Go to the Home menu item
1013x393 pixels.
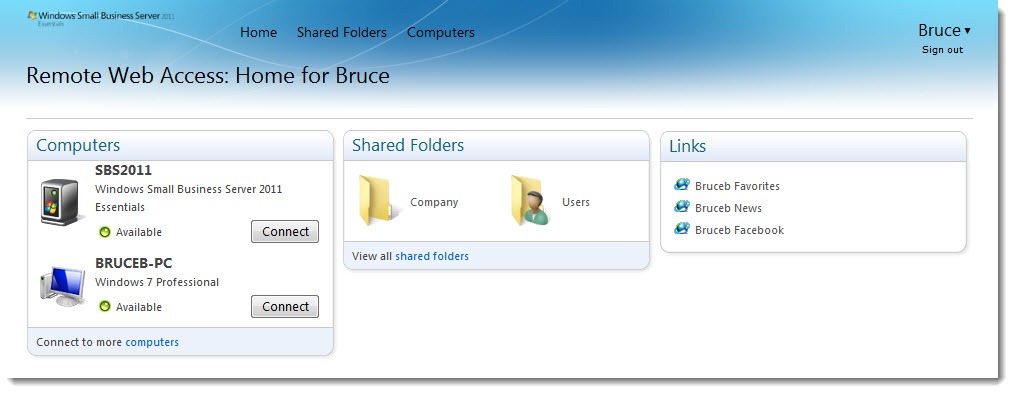pyautogui.click(x=258, y=32)
